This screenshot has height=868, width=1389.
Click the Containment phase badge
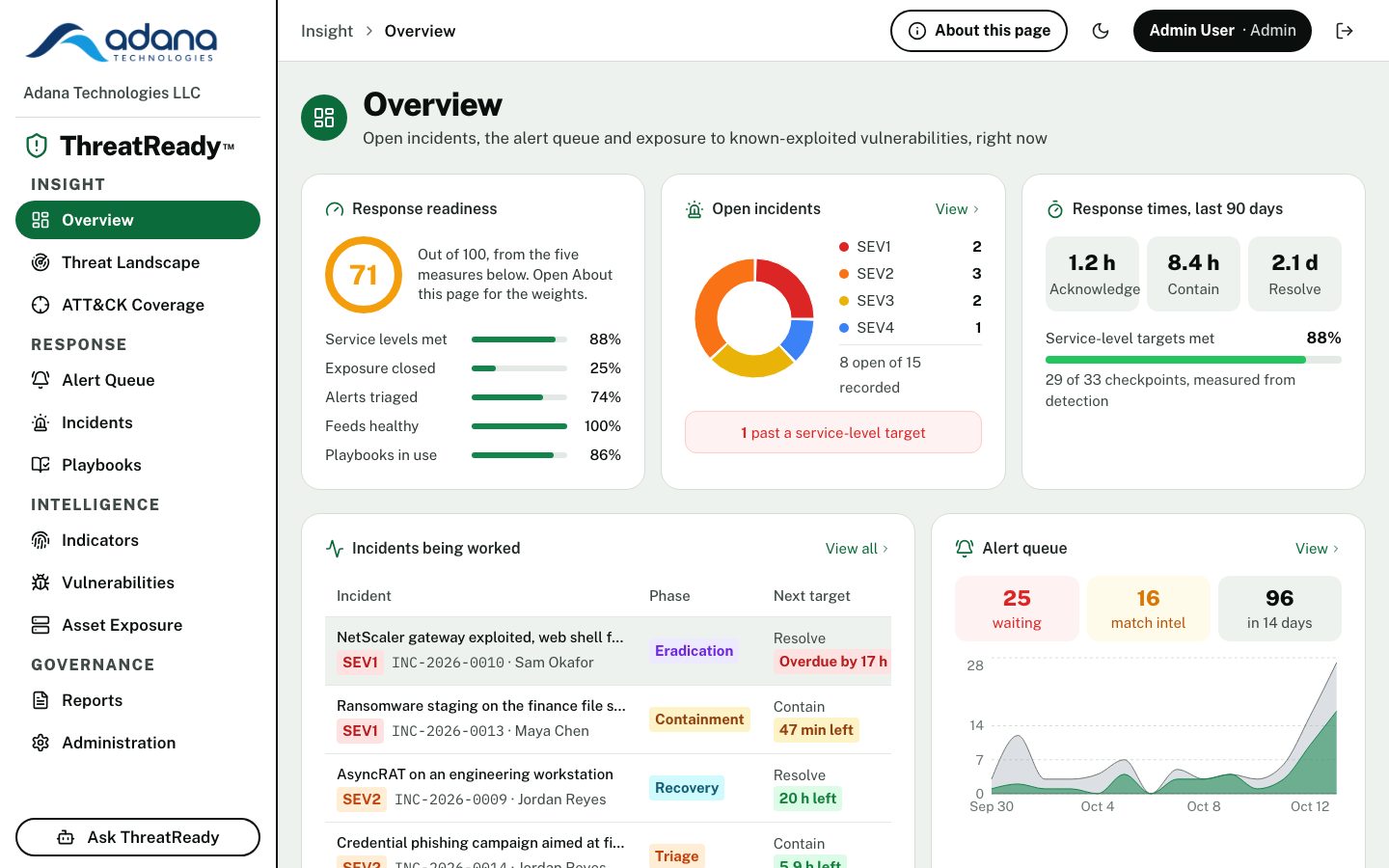[699, 719]
